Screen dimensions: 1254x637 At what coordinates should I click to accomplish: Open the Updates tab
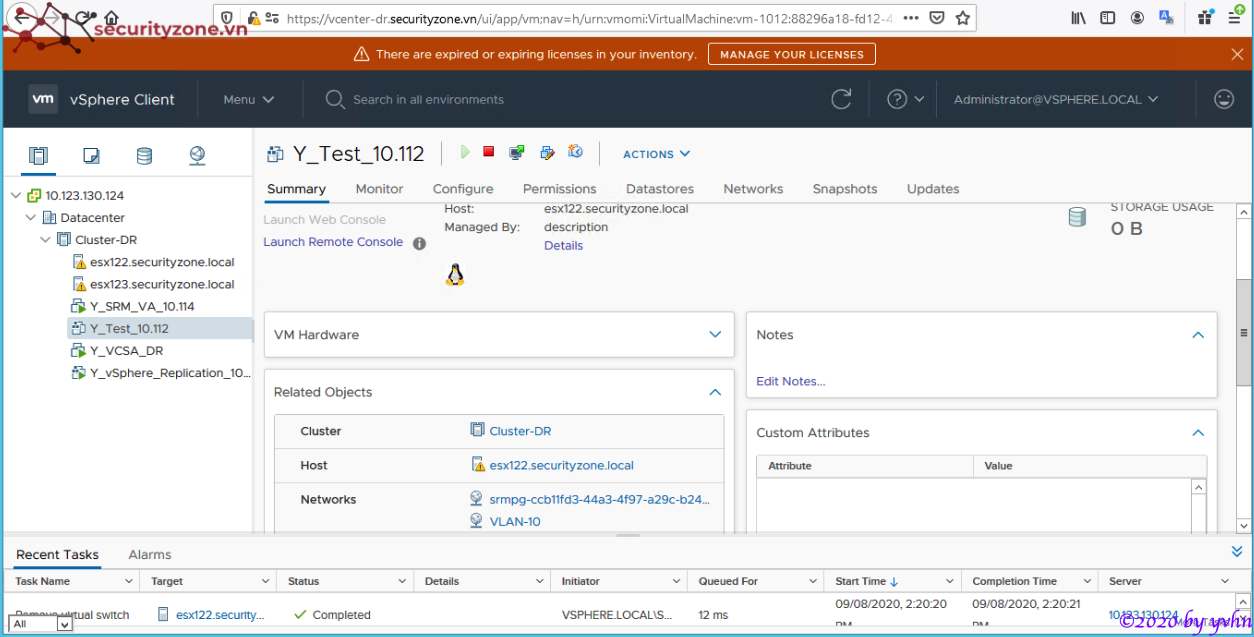(x=933, y=189)
